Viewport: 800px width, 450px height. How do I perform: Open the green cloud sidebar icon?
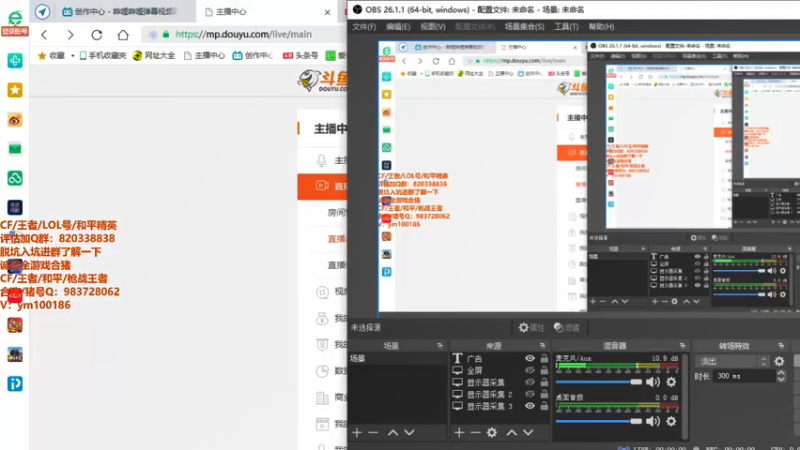tap(15, 178)
